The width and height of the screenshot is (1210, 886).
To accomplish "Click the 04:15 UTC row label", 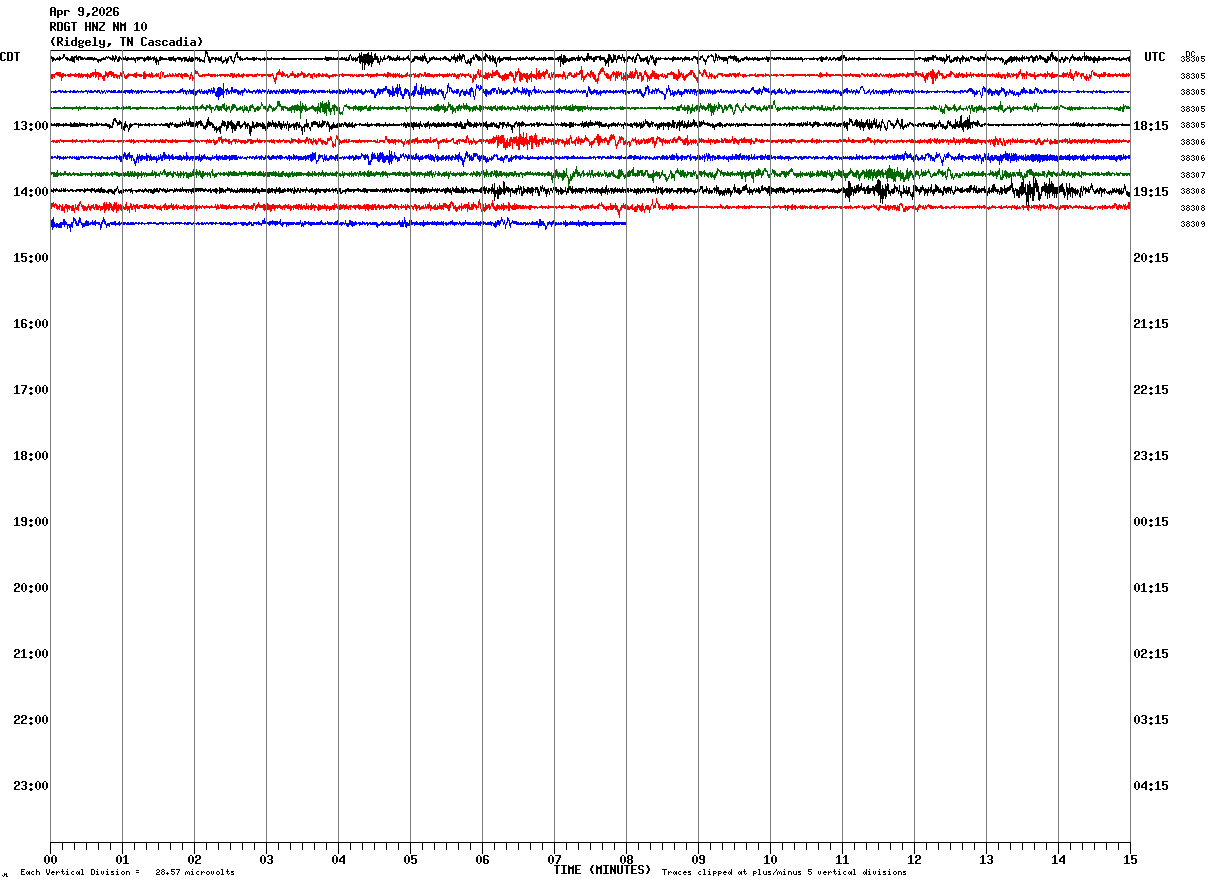I will coord(1151,785).
